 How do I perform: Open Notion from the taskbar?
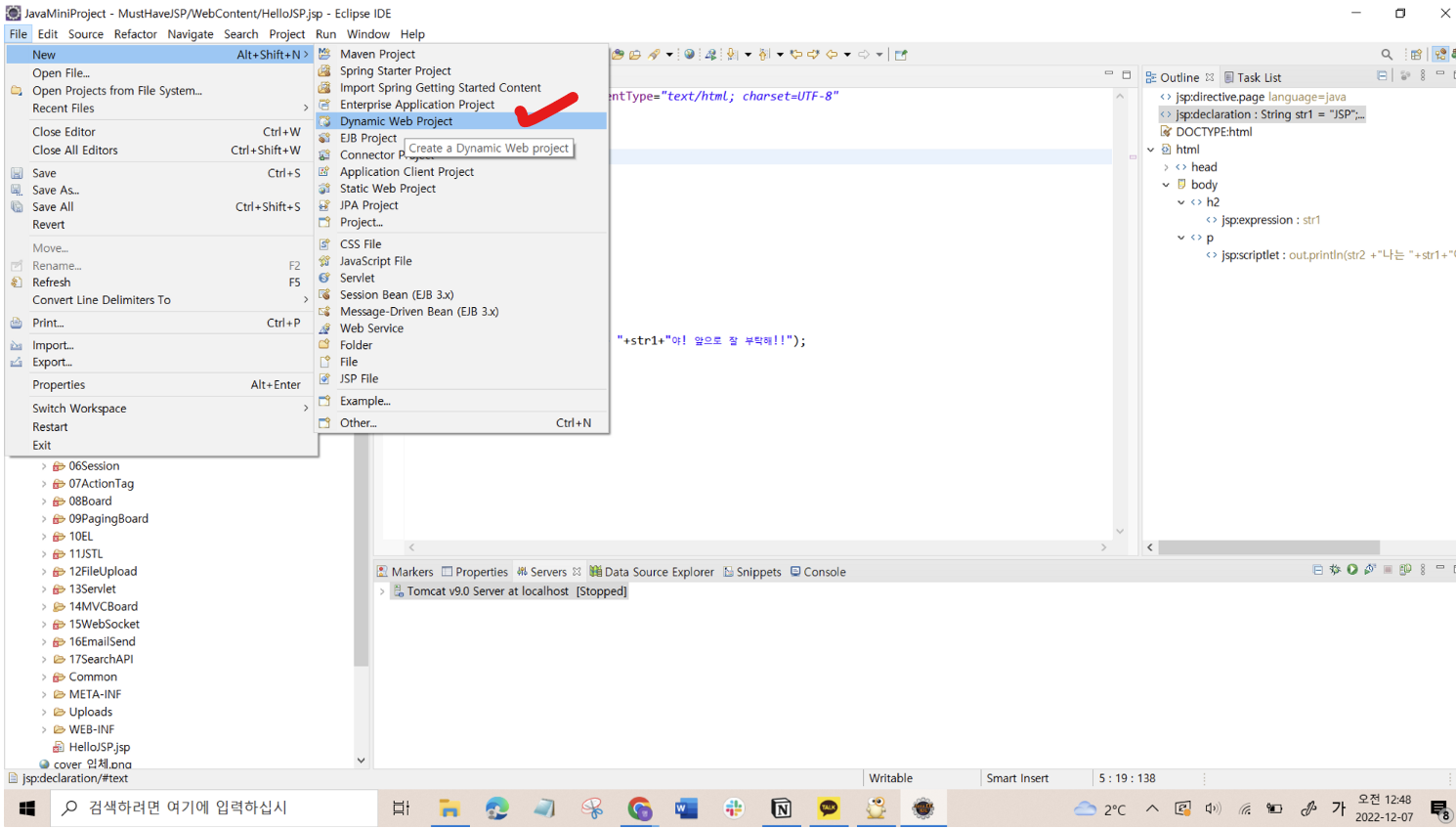click(781, 808)
